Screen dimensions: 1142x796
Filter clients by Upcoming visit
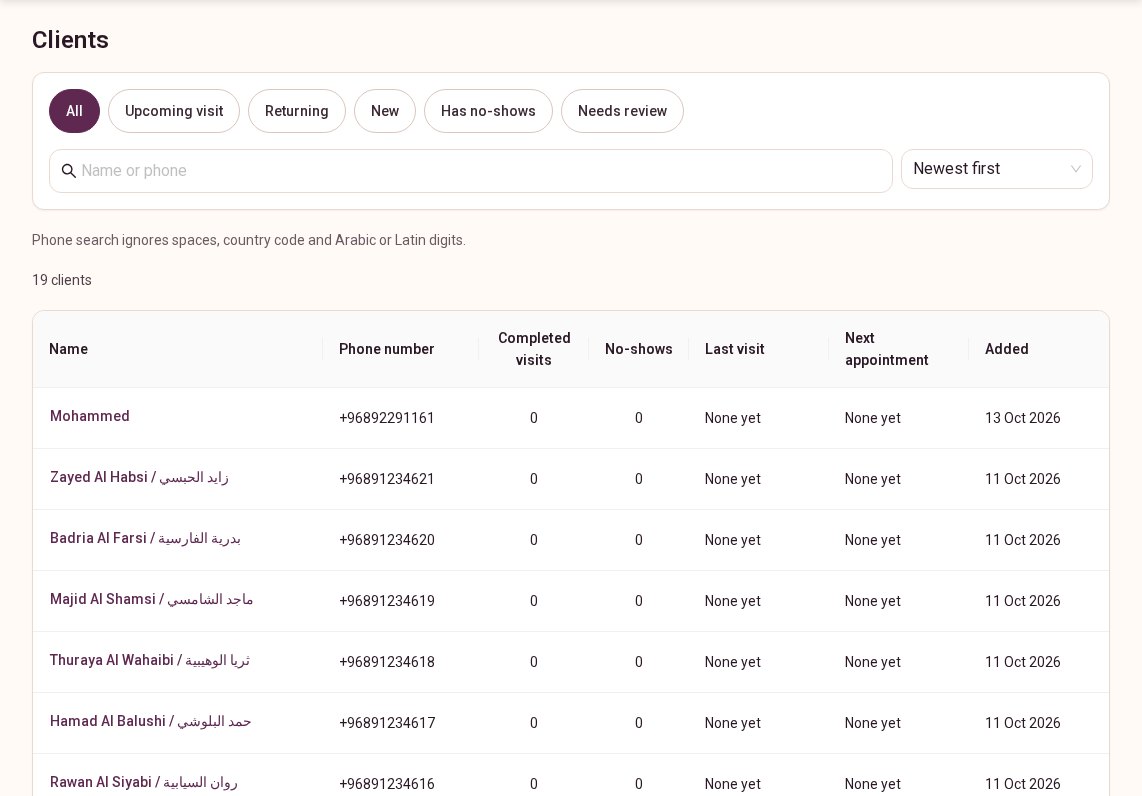coord(174,111)
